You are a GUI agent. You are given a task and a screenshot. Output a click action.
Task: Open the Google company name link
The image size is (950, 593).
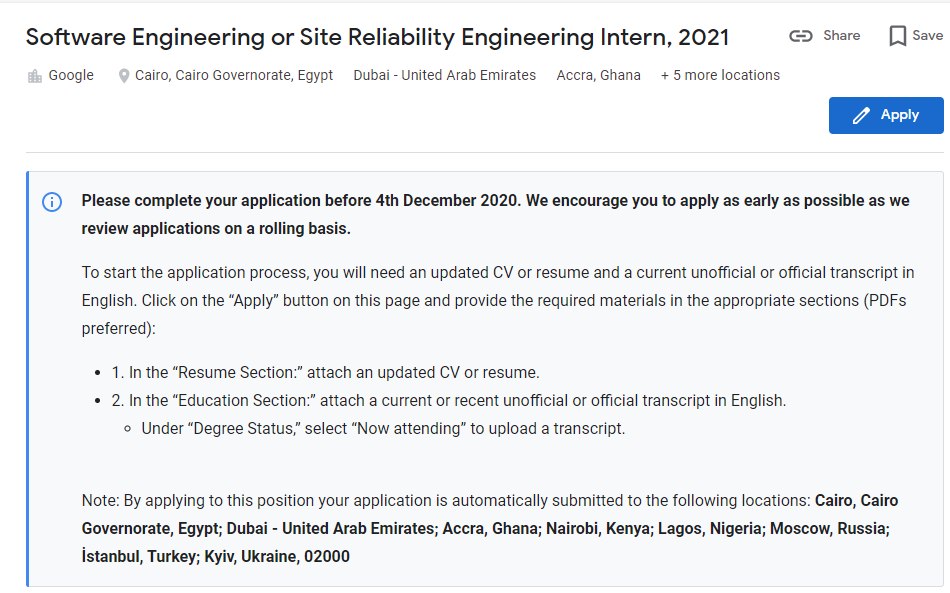pos(71,75)
